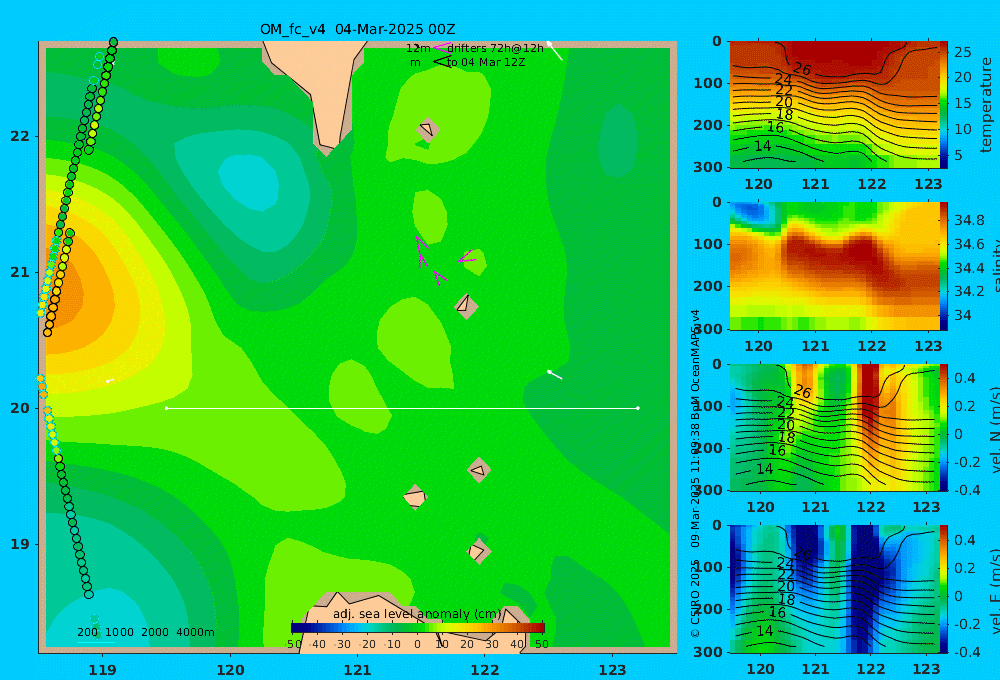Click the "200 1000 2000 4000m" depth legend
The width and height of the screenshot is (1000, 680).
145,632
